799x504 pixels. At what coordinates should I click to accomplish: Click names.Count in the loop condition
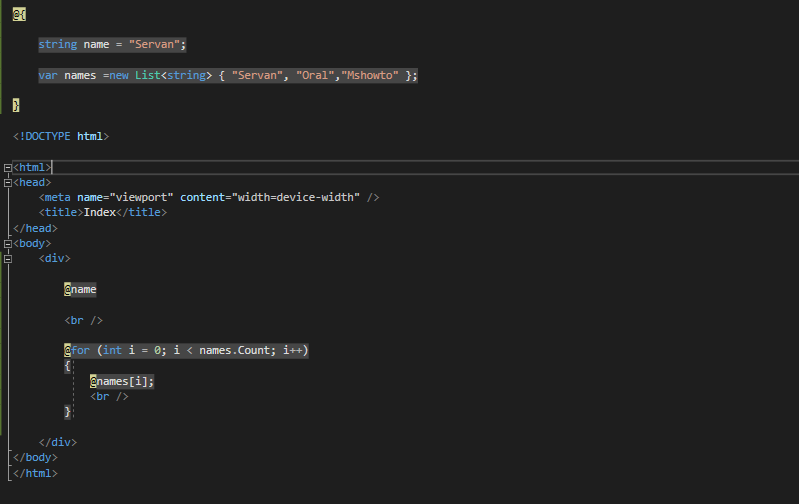[x=237, y=351]
